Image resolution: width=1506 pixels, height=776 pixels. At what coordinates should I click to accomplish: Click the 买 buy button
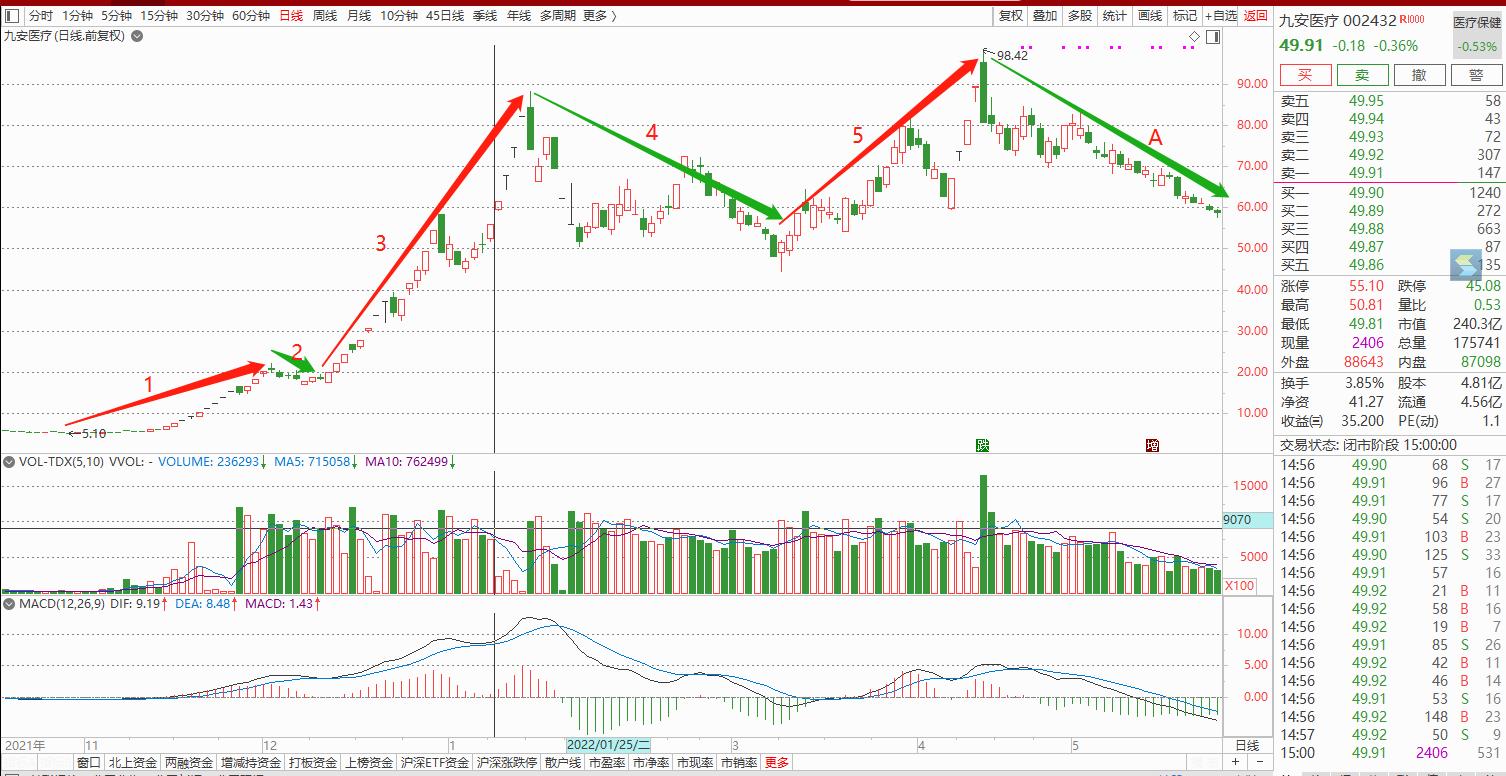tap(1304, 75)
